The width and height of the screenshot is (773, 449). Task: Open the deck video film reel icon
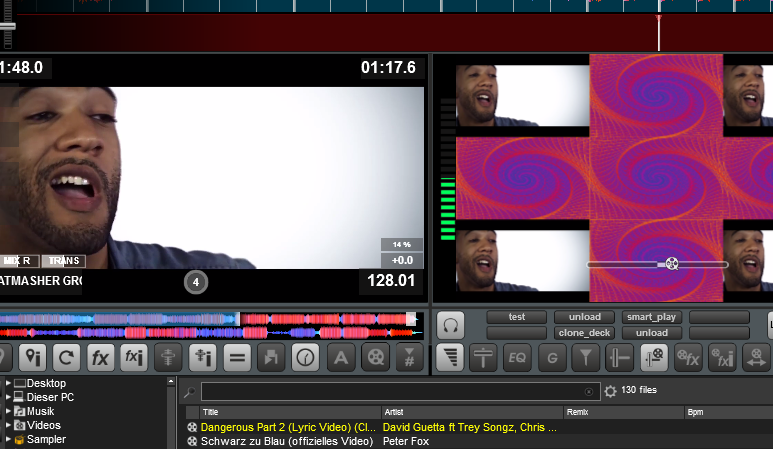376,357
